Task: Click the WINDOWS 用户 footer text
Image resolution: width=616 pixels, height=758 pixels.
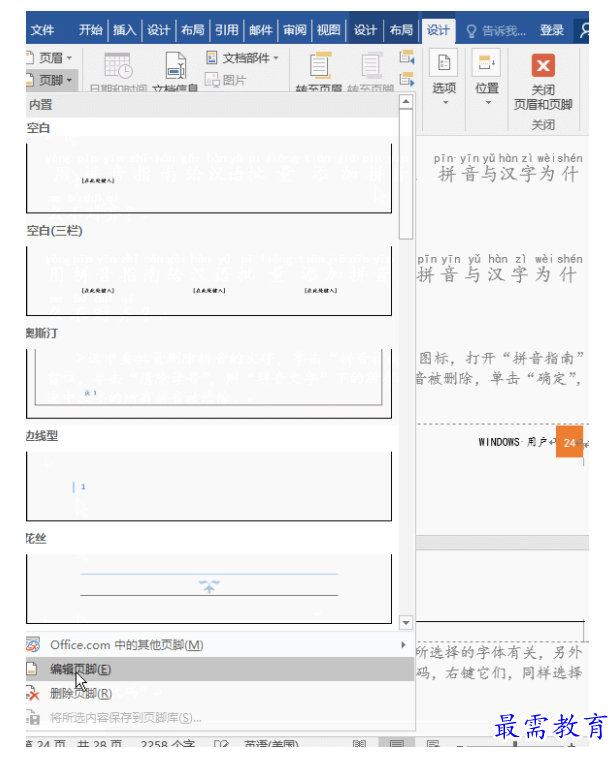Action: pos(513,442)
